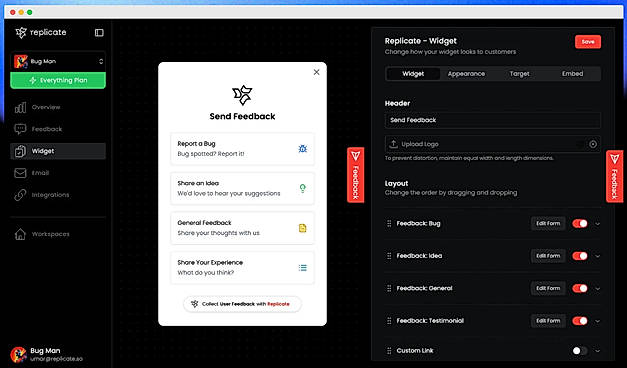Click the Upload Logo field
This screenshot has height=368, width=627.
coord(493,144)
